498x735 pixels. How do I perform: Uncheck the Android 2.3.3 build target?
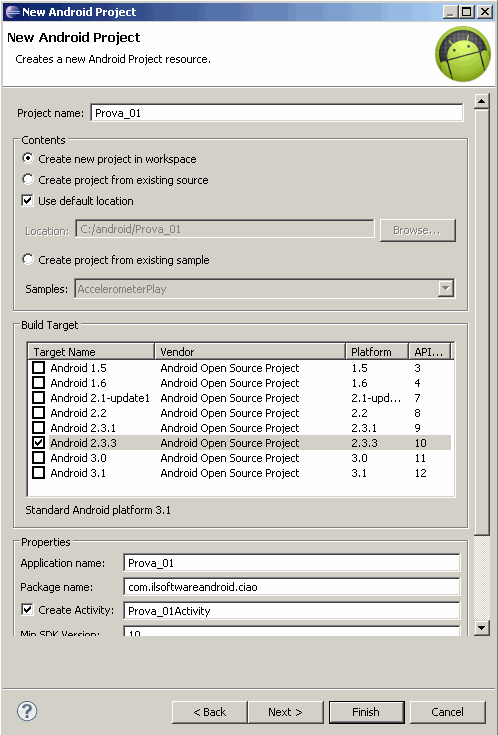tap(38, 442)
